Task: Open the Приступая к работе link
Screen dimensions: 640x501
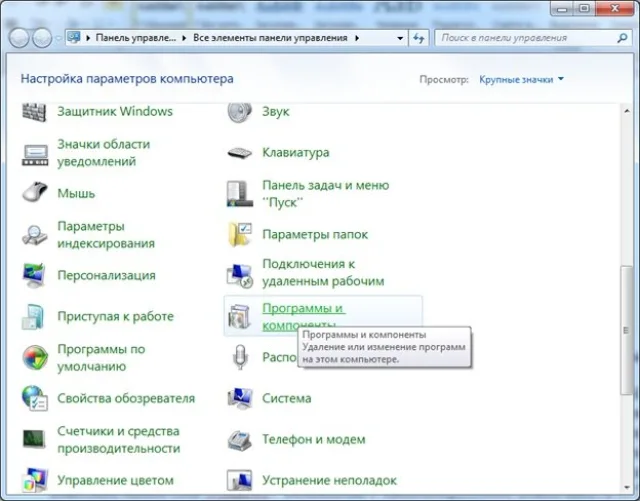Action: 116,316
